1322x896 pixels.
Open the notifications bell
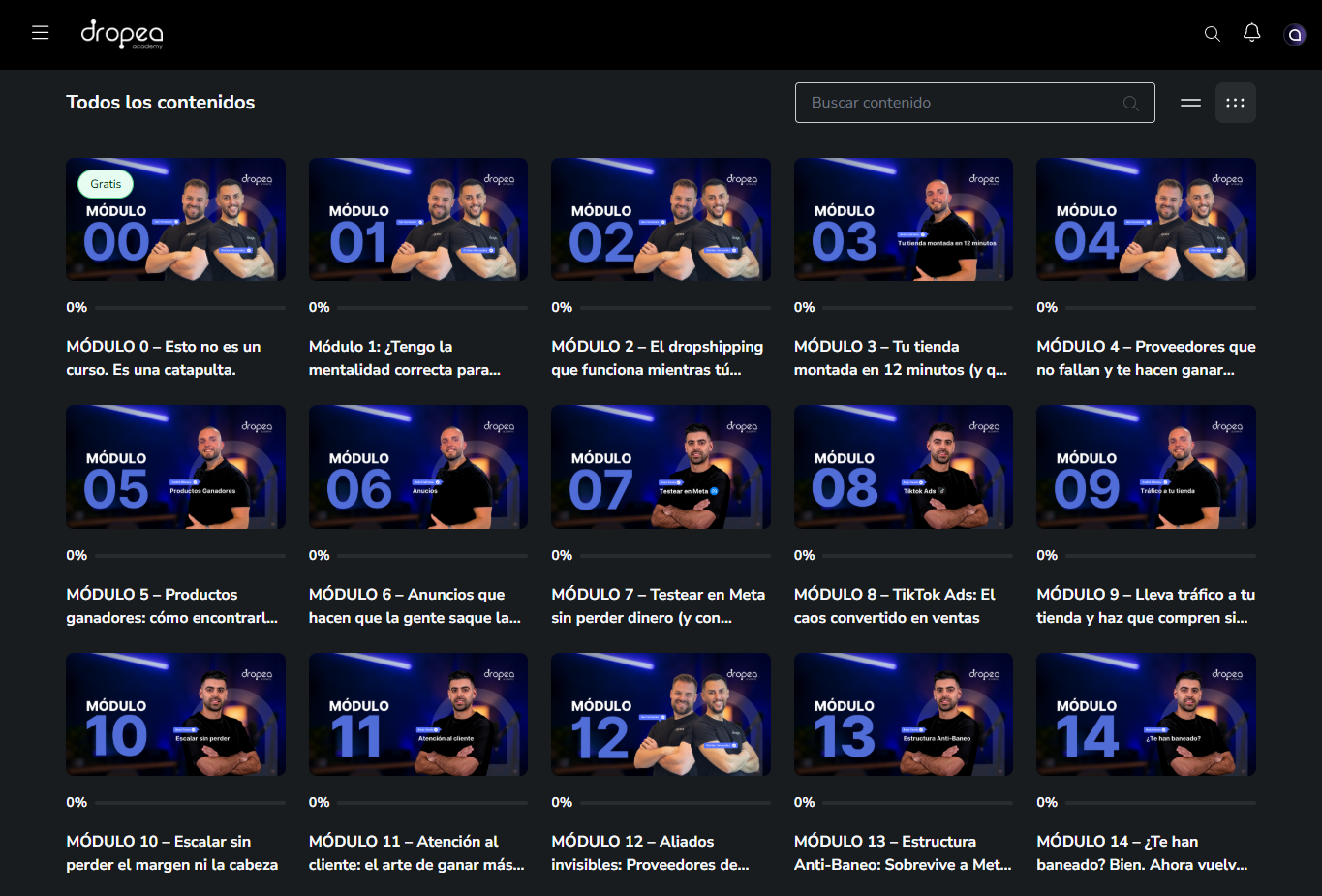click(1251, 33)
